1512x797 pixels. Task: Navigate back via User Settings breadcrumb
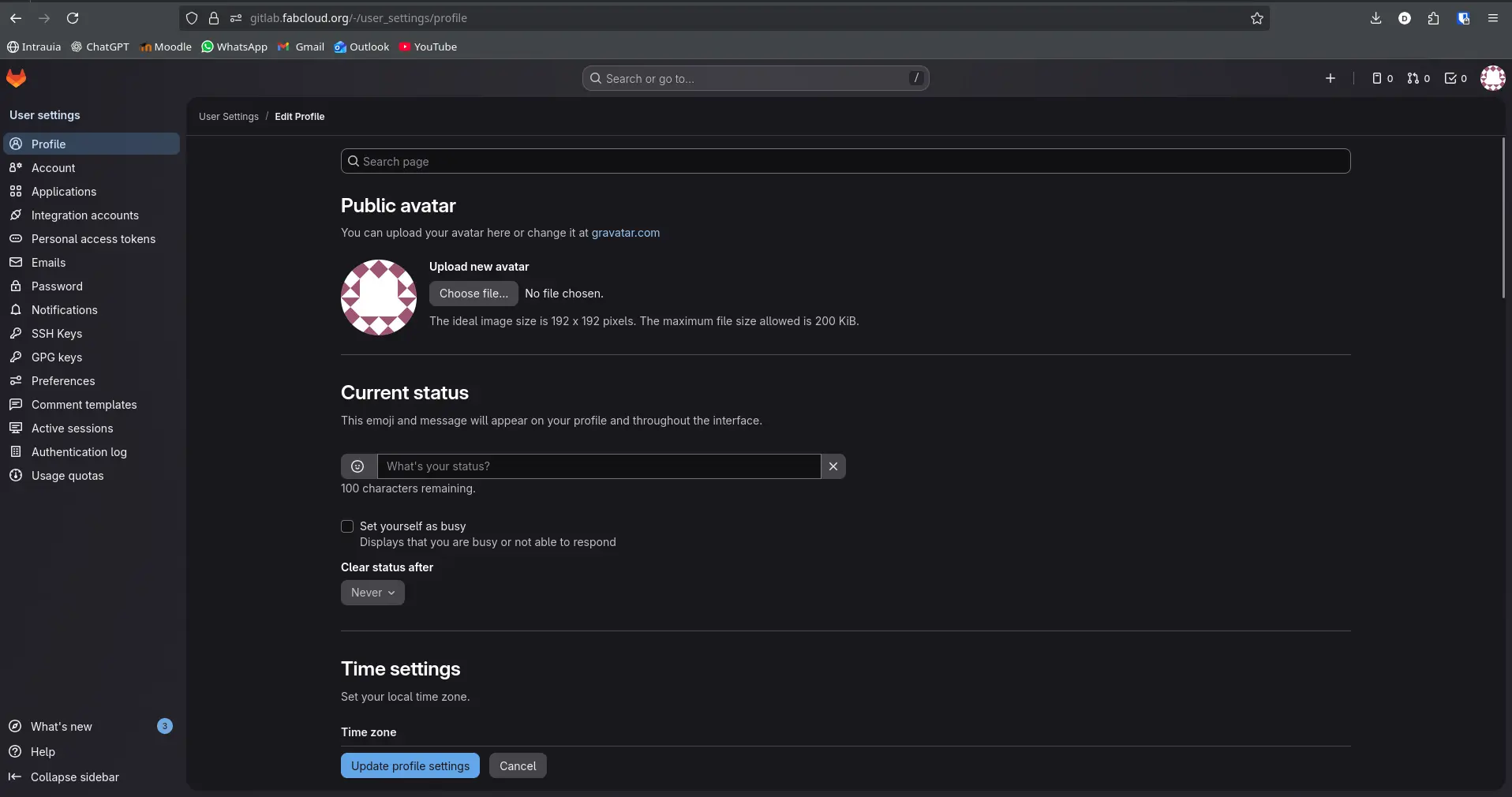229,116
